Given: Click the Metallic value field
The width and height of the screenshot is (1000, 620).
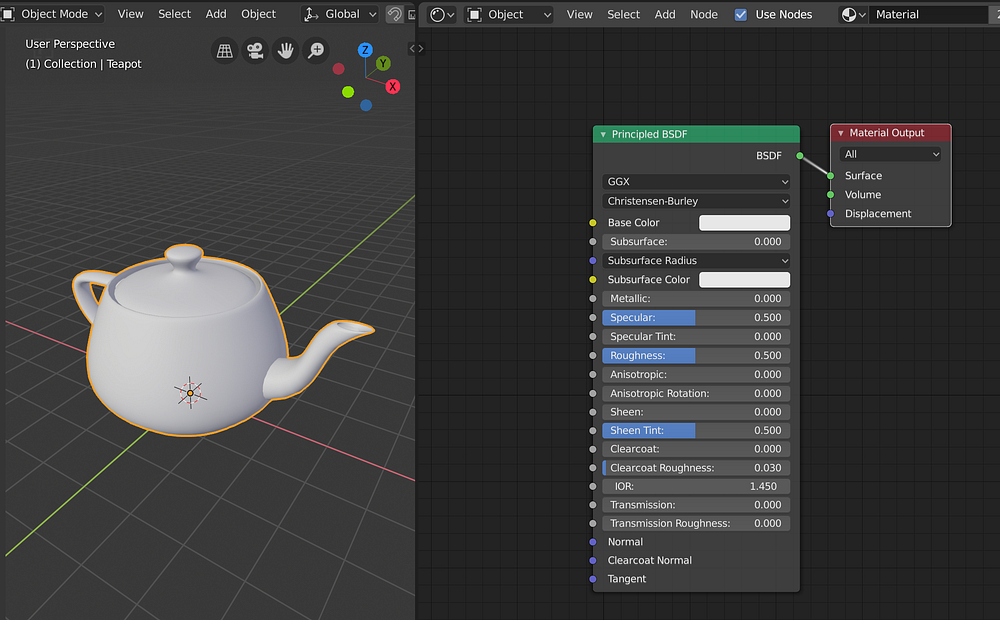Looking at the screenshot, I should point(696,299).
